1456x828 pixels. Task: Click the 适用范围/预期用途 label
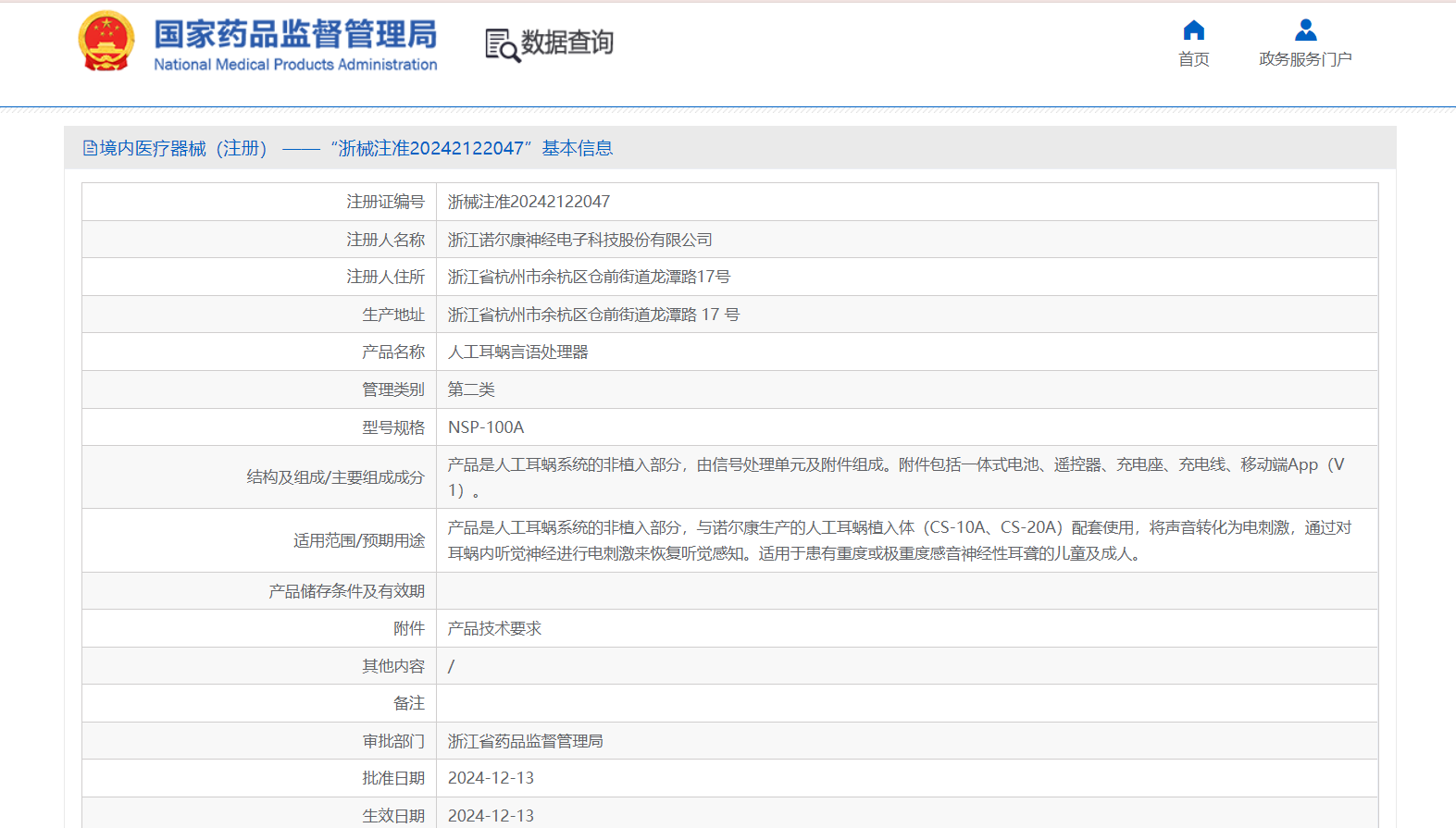[359, 540]
